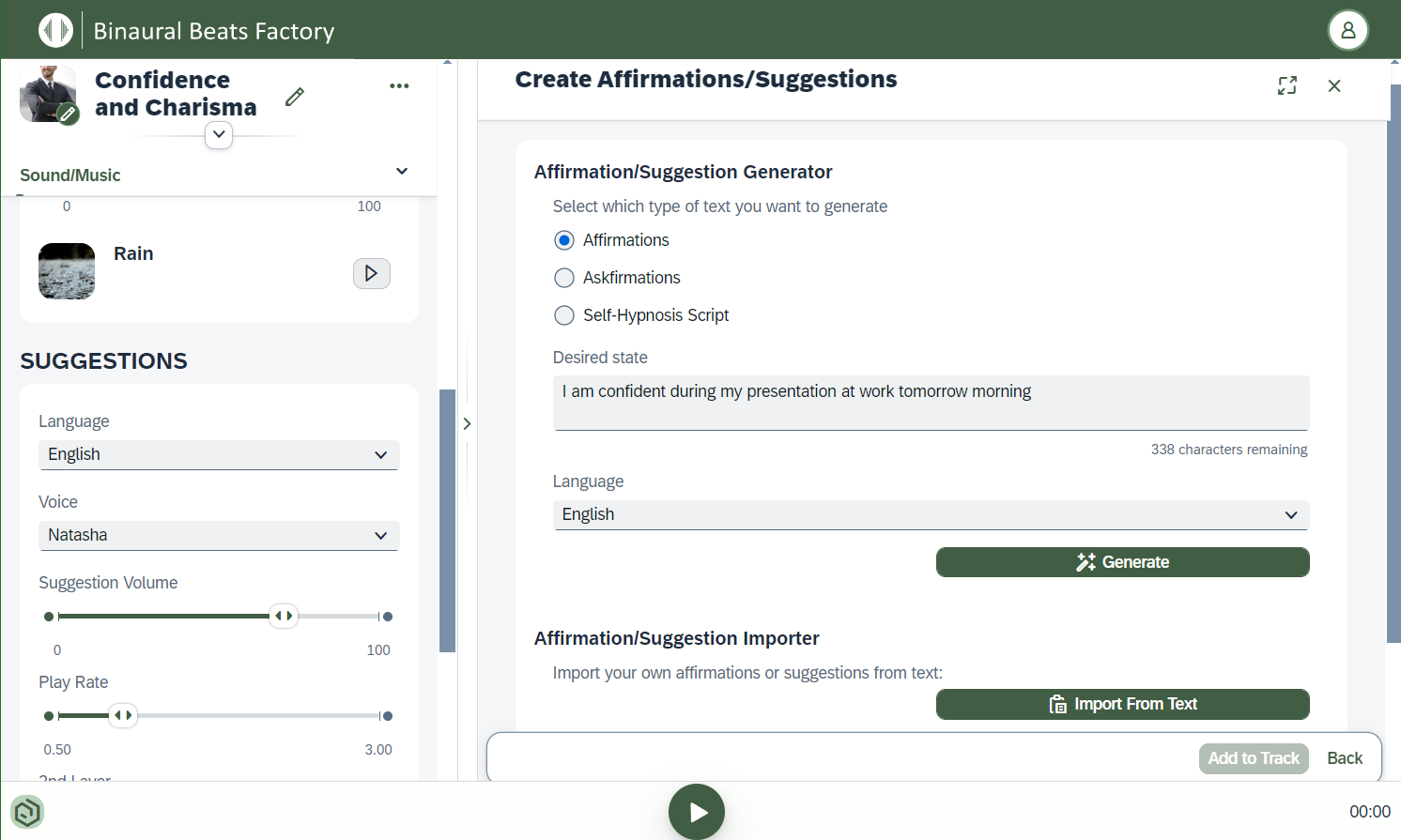1401x840 pixels.
Task: Adjust the Suggestion Volume slider handle
Action: [283, 616]
